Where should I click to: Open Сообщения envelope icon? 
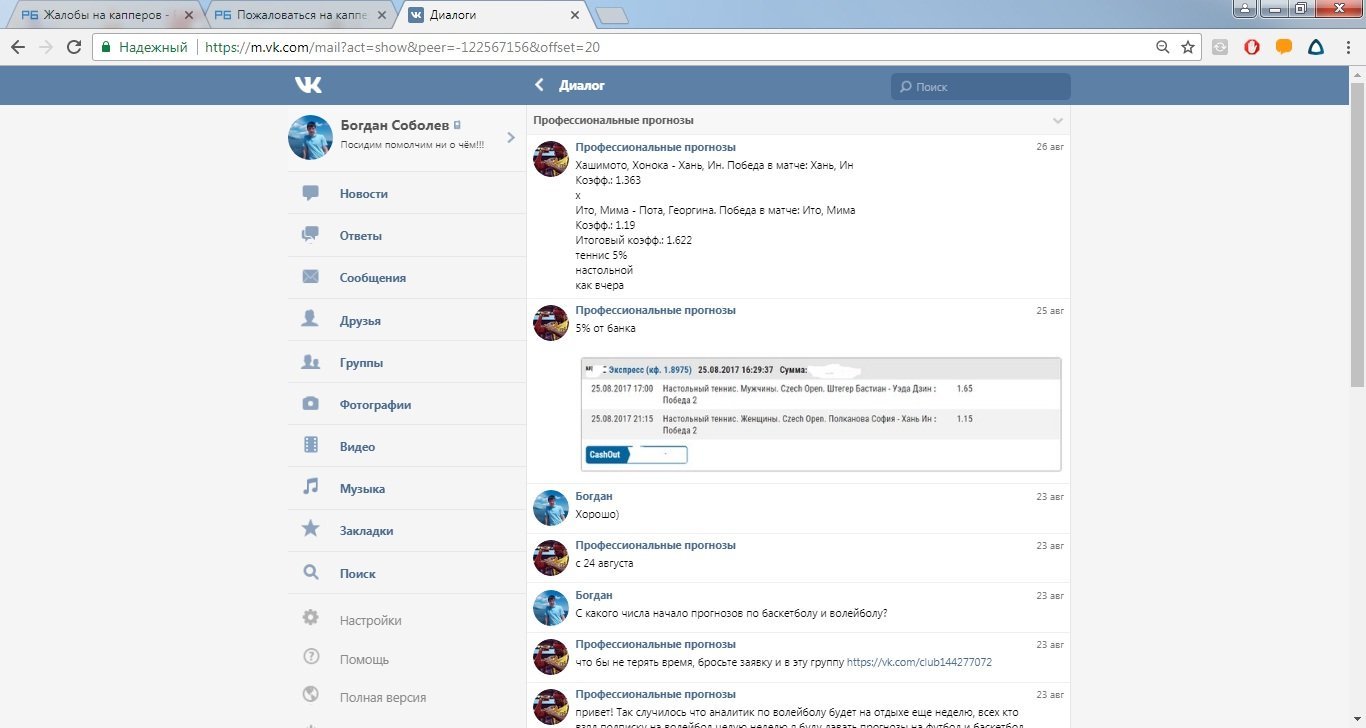point(310,278)
